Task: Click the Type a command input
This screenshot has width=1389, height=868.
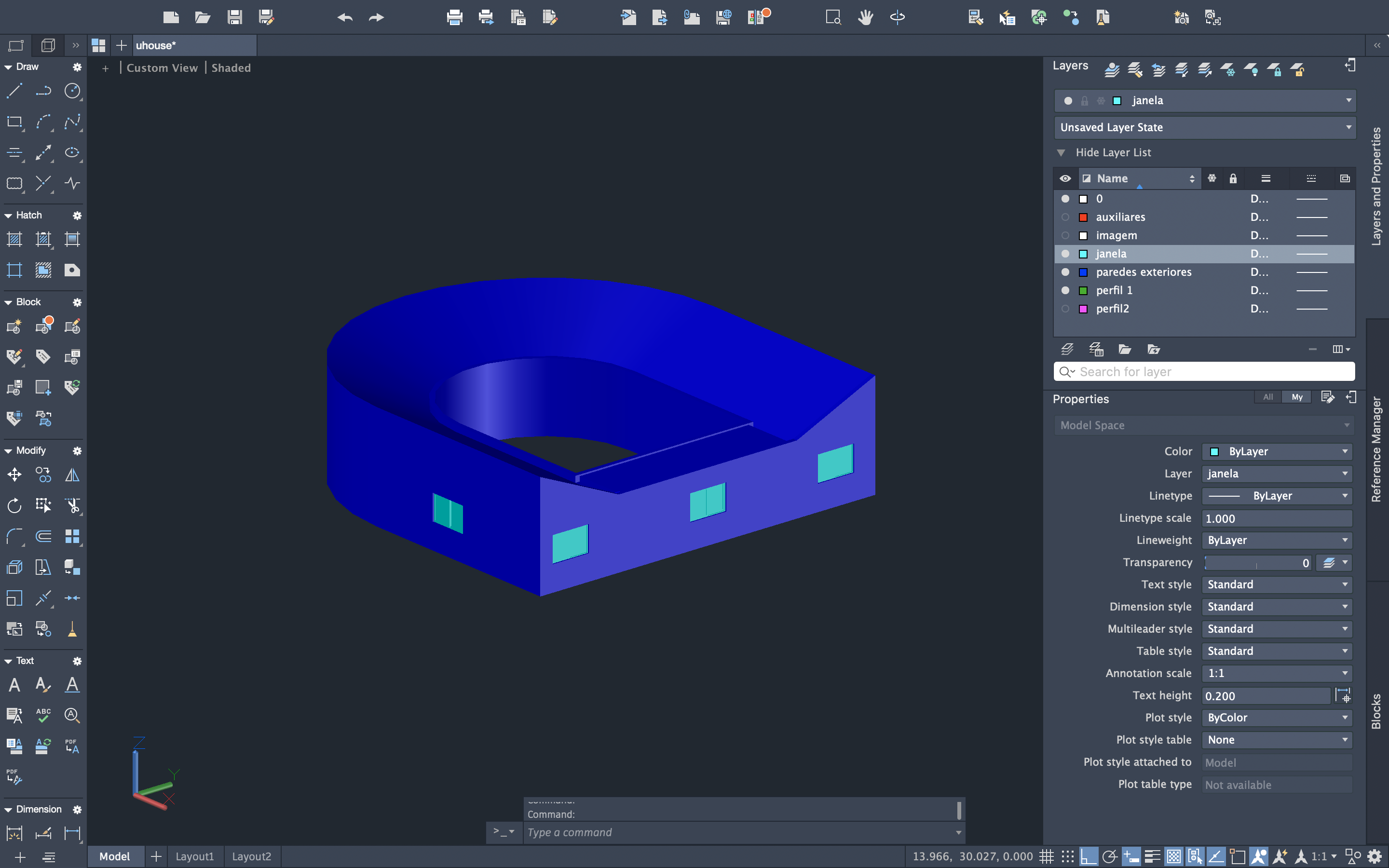Action: pyautogui.click(x=743, y=832)
